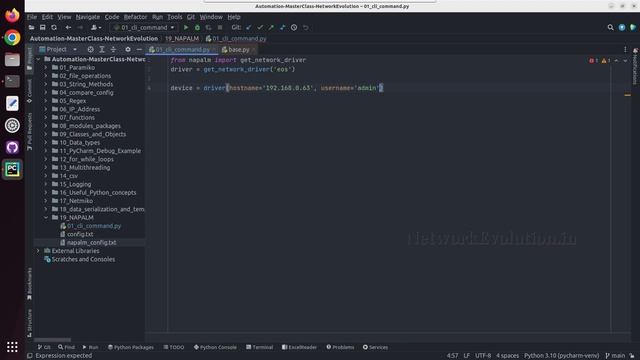Select the 01_cli_command.py editor tab
Viewport: 640px width, 360px height.
point(182,49)
